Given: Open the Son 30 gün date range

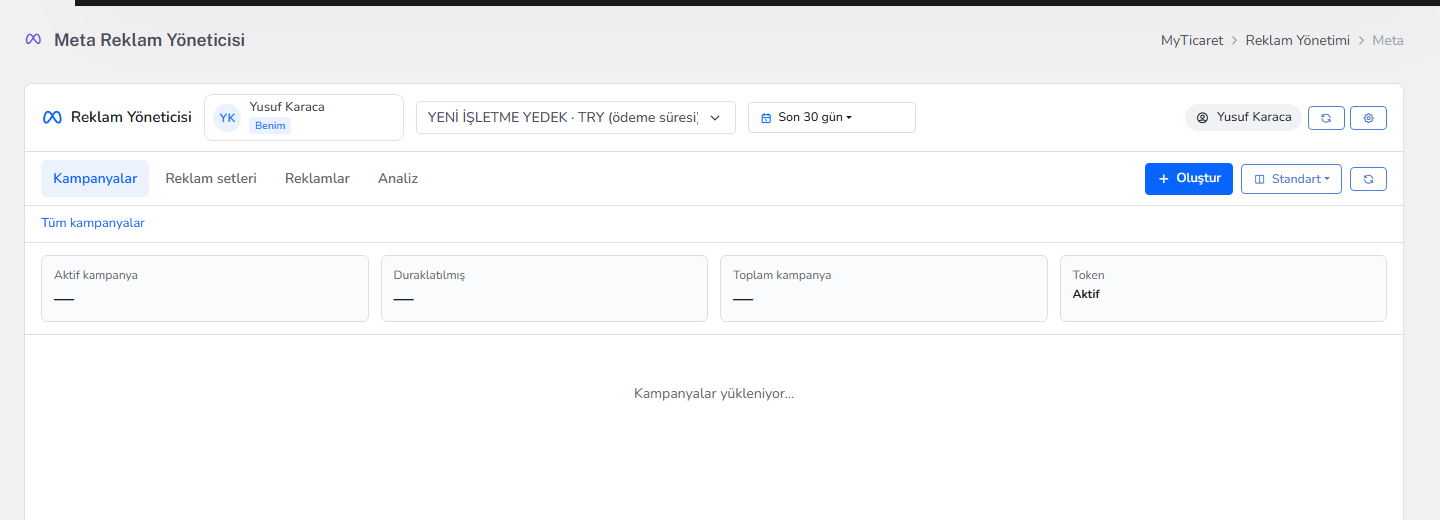Looking at the screenshot, I should pos(832,117).
